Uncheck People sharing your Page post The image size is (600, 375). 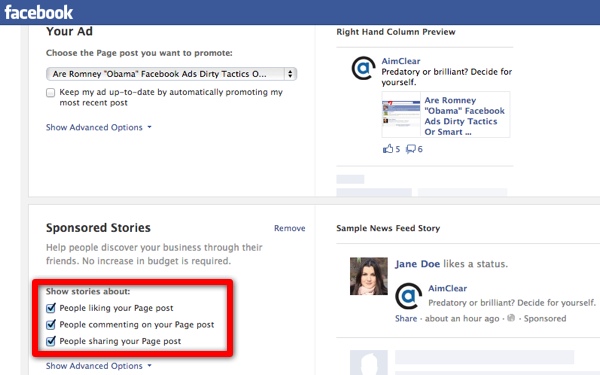pos(51,341)
